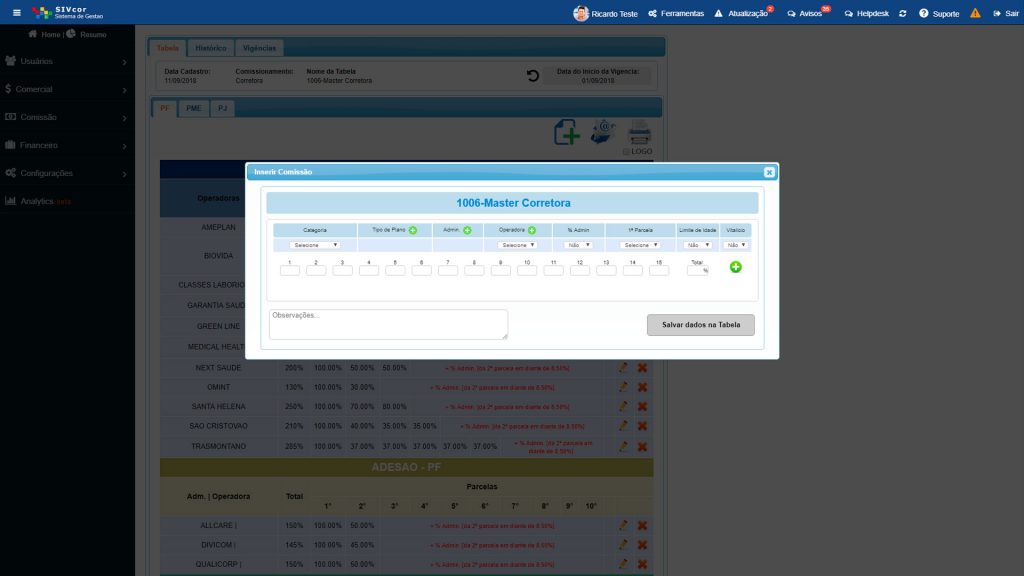This screenshot has width=1024, height=576.
Task: Delete the OMINT row
Action: click(x=643, y=387)
